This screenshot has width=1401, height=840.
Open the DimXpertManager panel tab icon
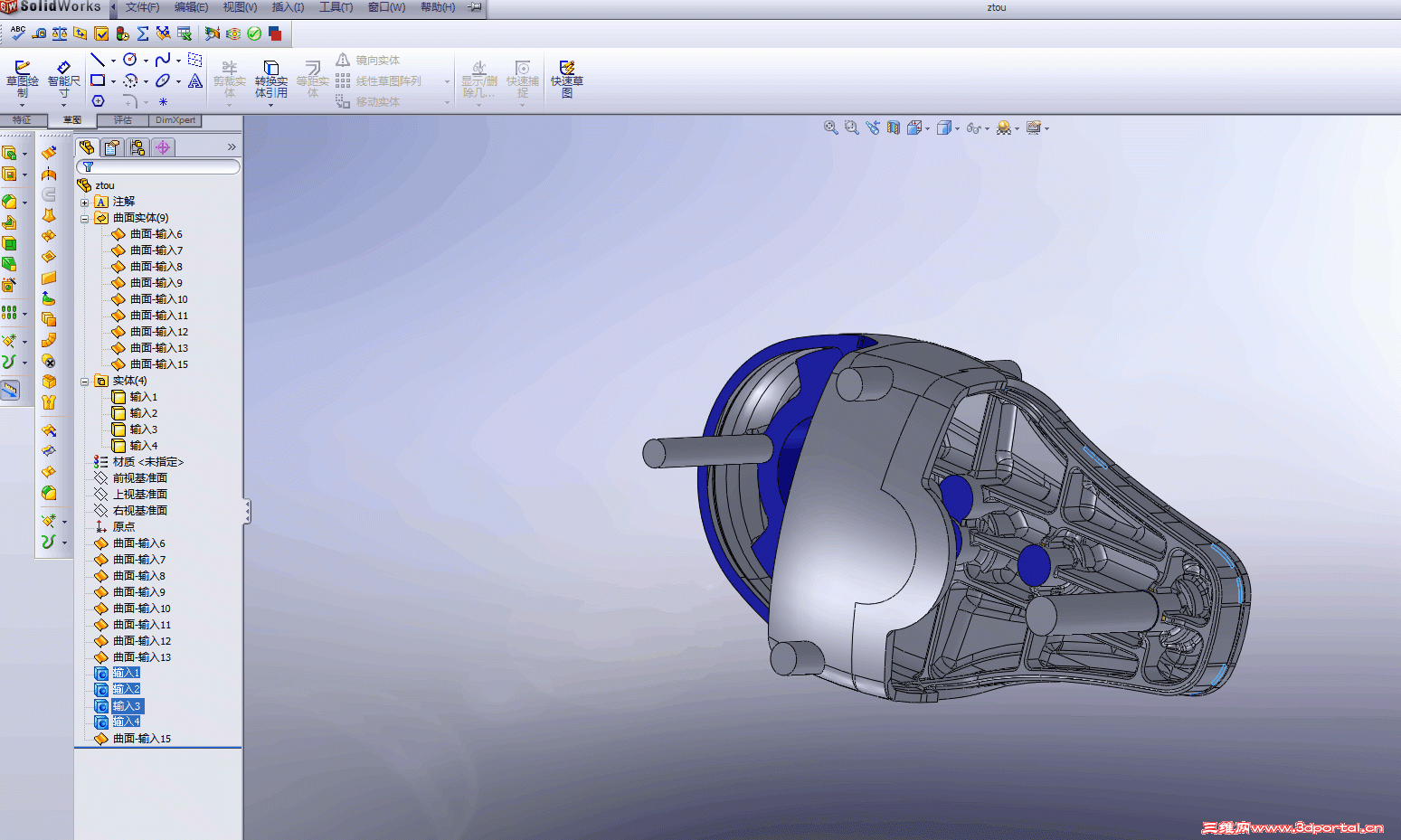point(163,147)
